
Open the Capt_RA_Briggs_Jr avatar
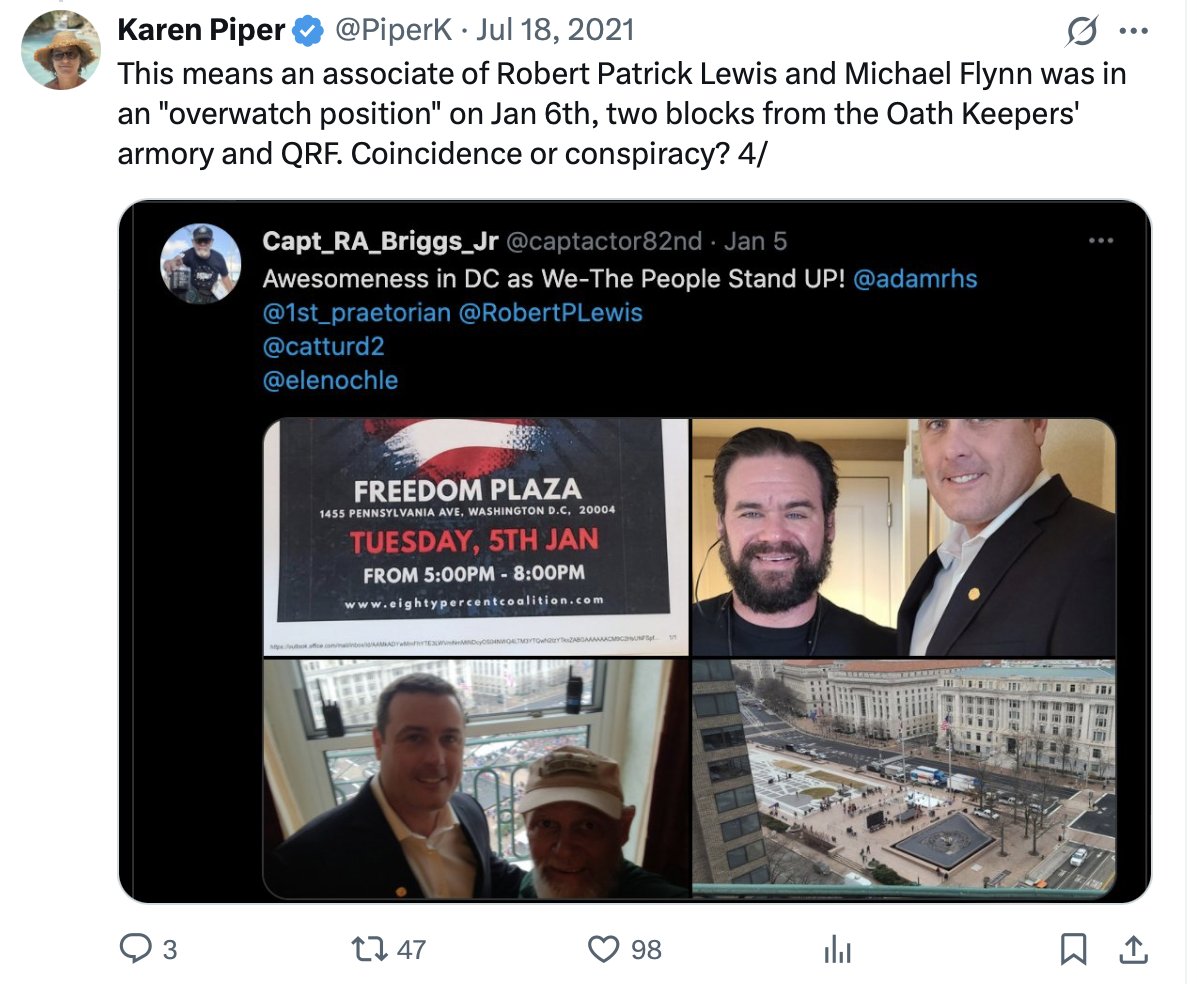201,263
